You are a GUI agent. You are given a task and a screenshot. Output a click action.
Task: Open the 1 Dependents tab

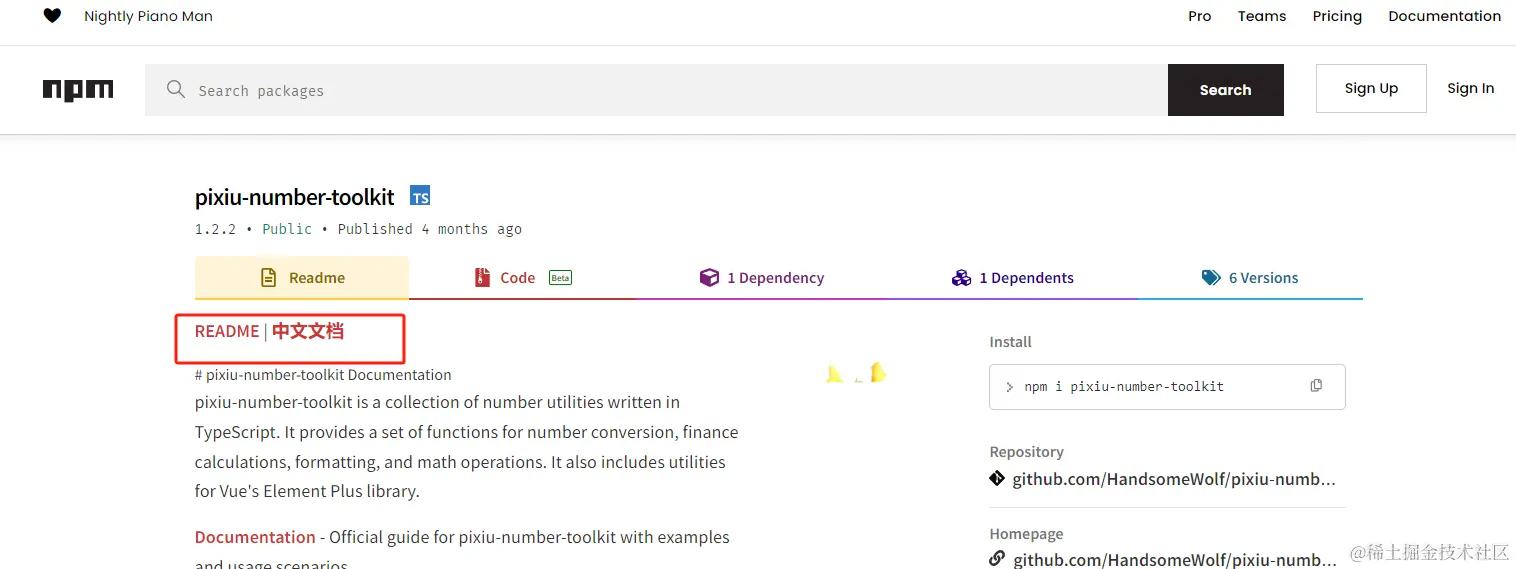pos(1013,278)
